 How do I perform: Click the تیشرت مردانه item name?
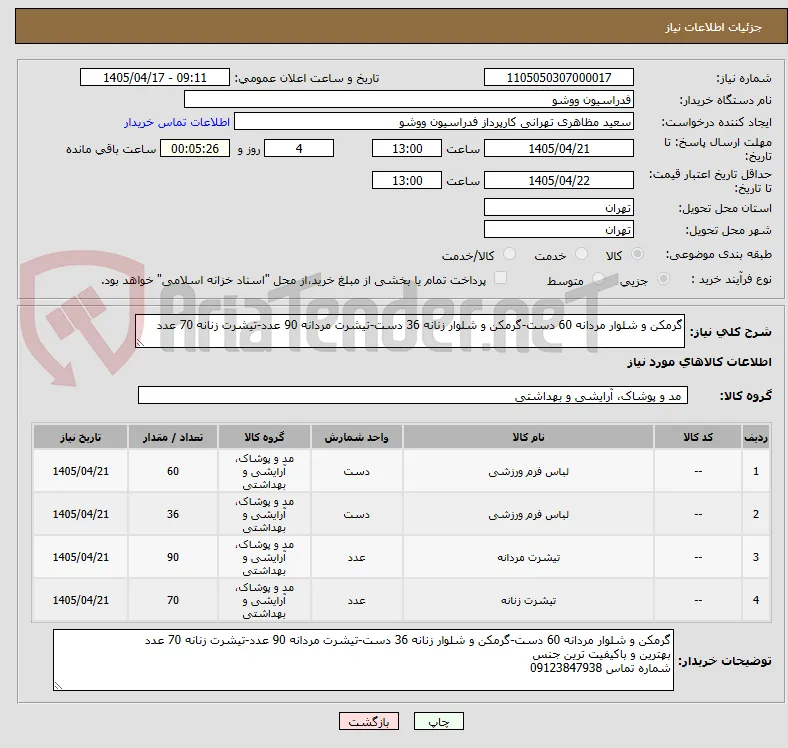[528, 557]
